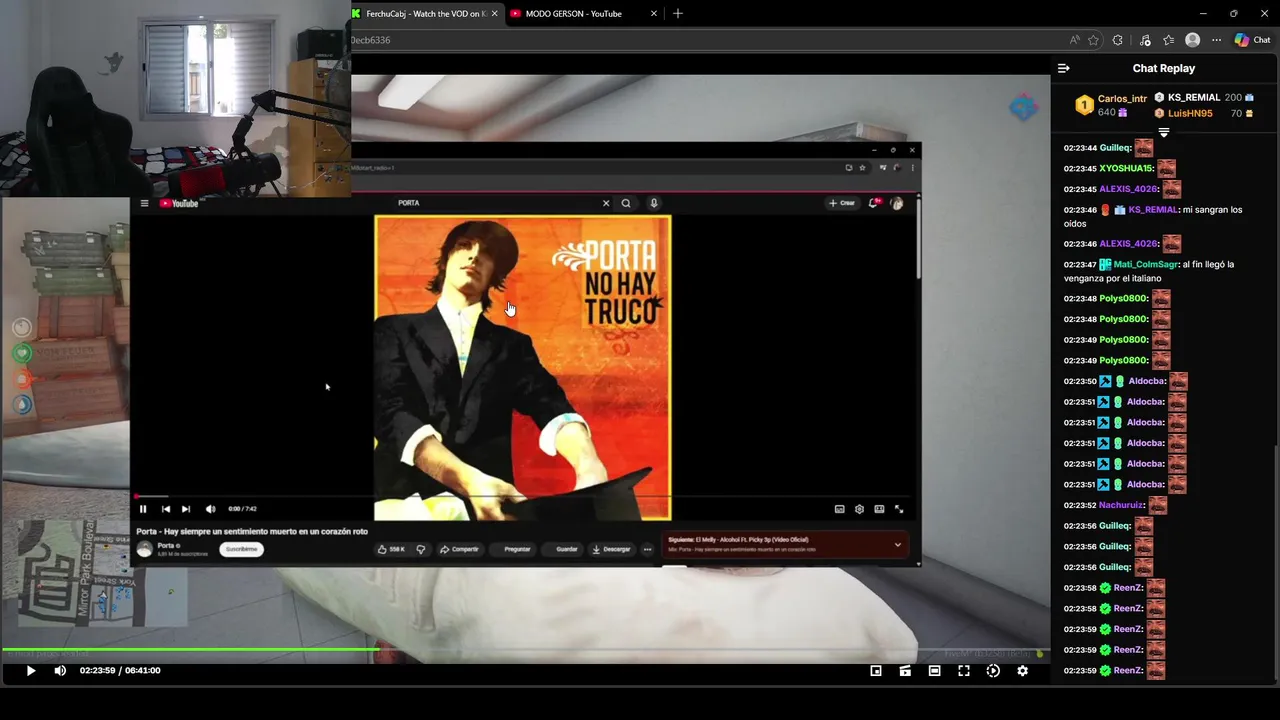
Task: Play the Kick VOD video
Action: point(30,671)
